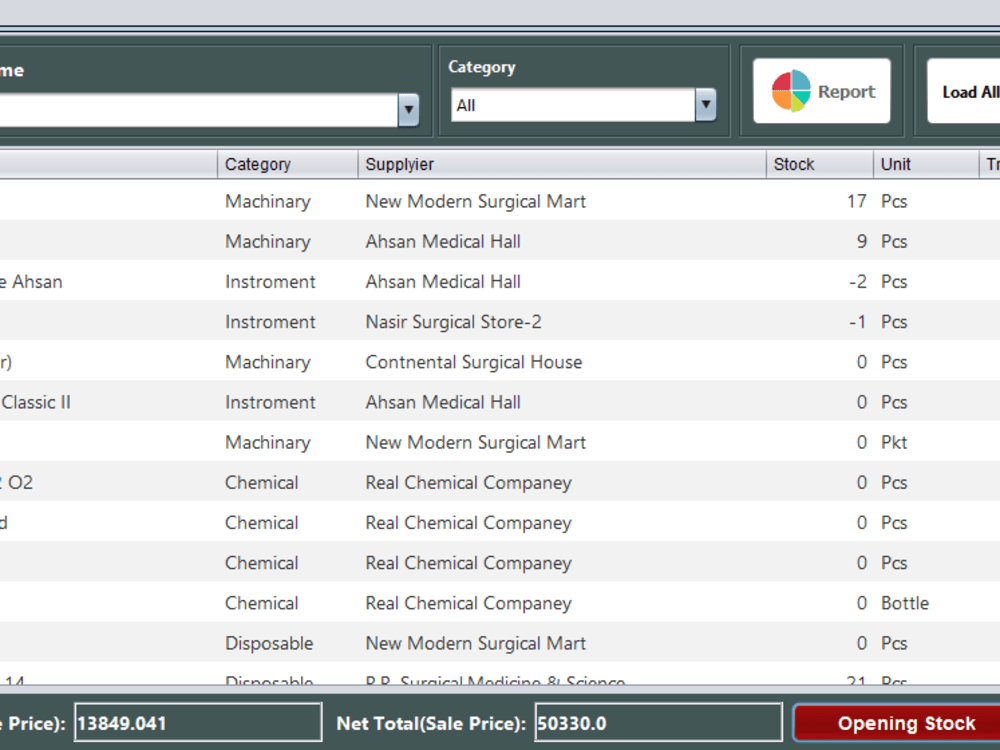Select the Contnental Surgical House row
The image size is (1000, 750).
500,362
